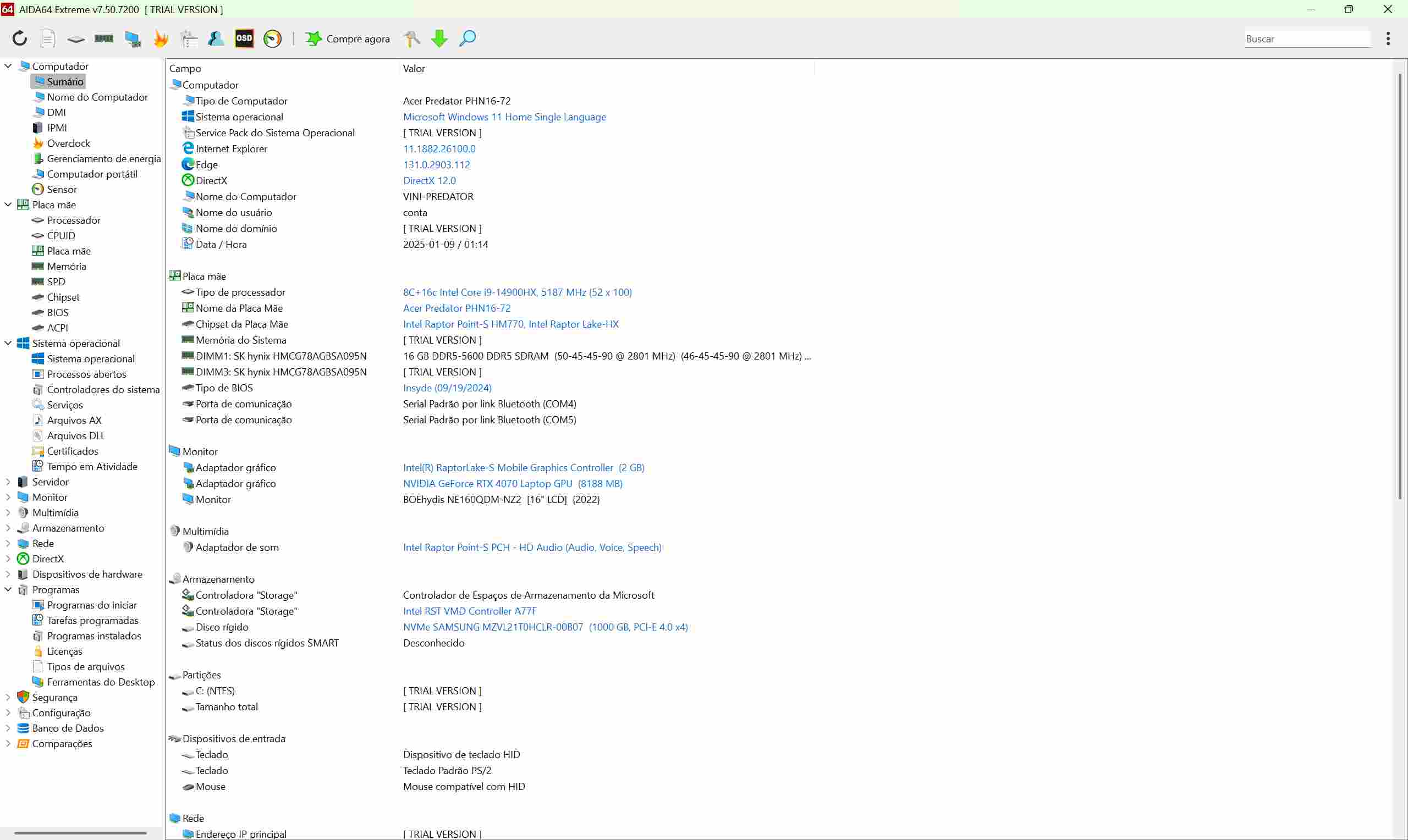Click the Buscar search field
This screenshot has width=1408, height=840.
1308,38
